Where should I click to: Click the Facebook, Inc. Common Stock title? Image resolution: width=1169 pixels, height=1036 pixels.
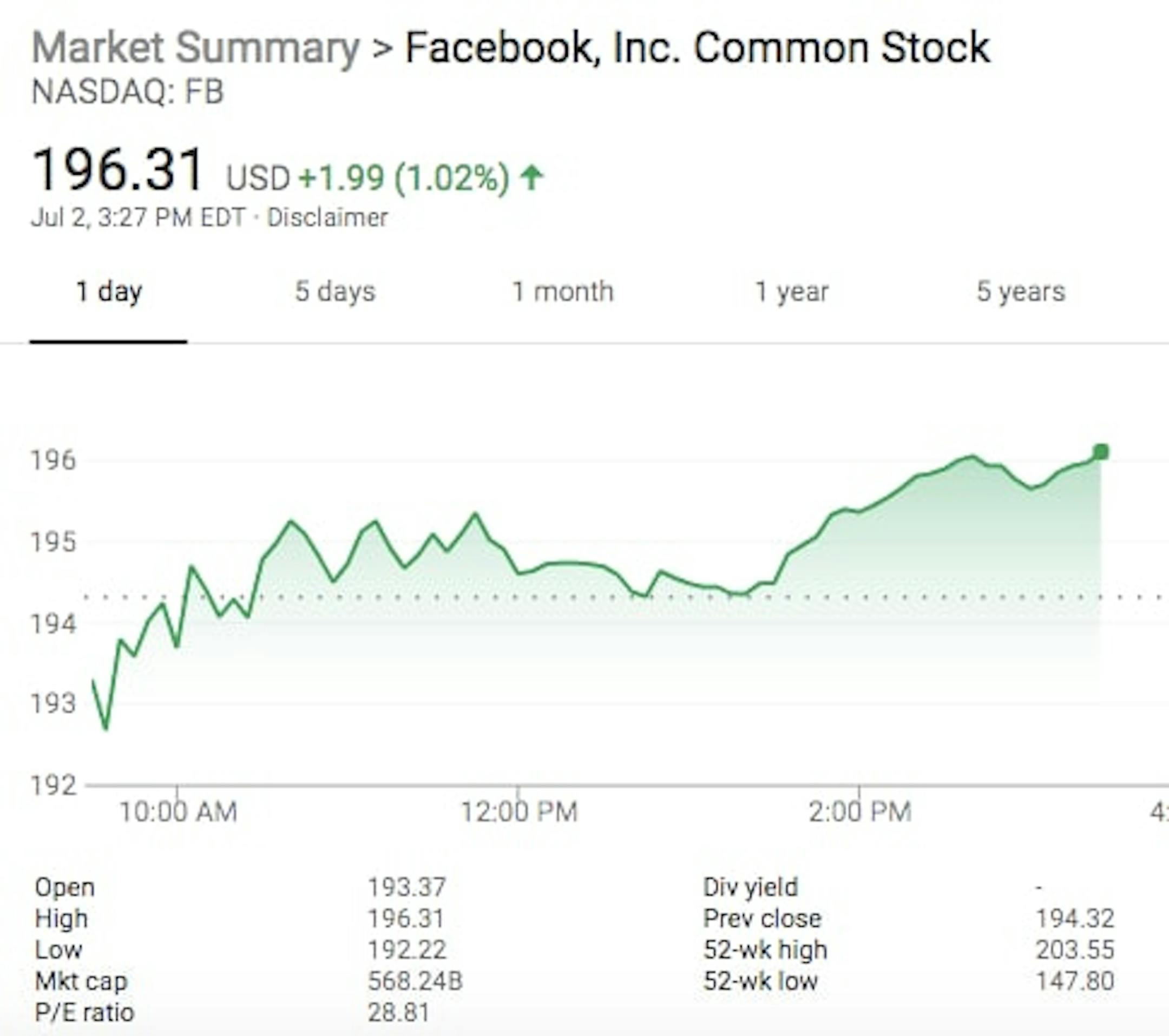[698, 48]
